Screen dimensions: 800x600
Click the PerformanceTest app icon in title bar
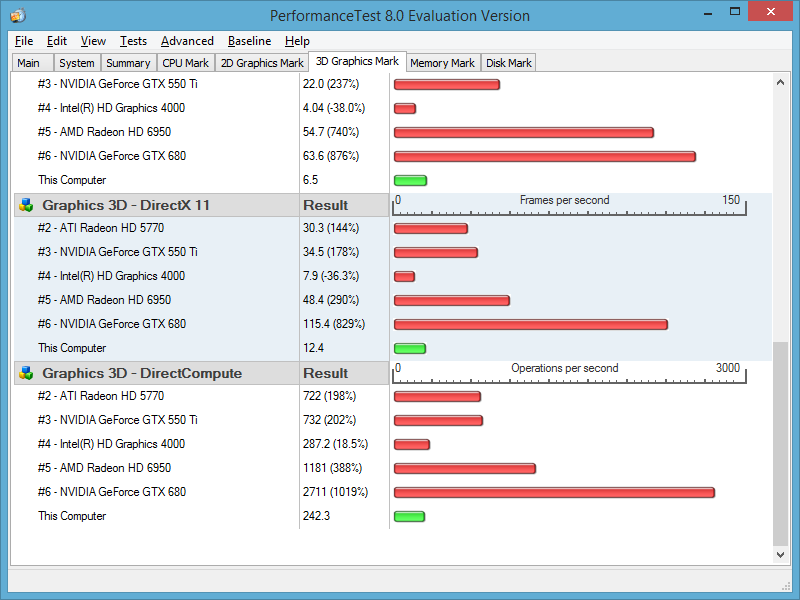click(18, 15)
